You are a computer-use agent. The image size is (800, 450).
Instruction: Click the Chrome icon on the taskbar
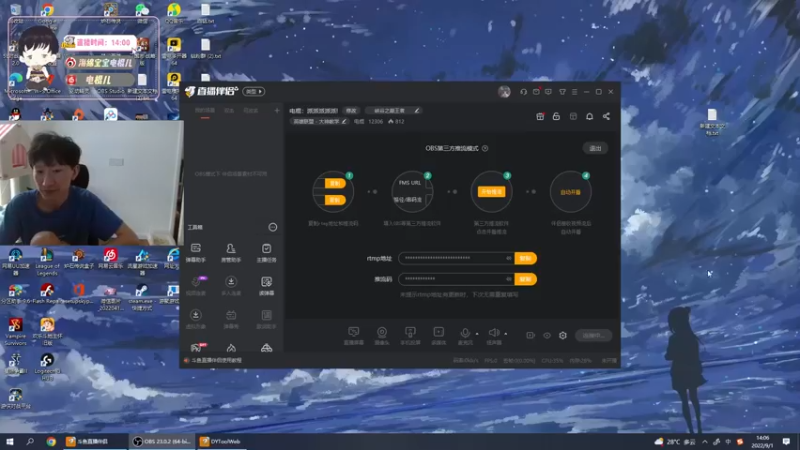[x=51, y=441]
